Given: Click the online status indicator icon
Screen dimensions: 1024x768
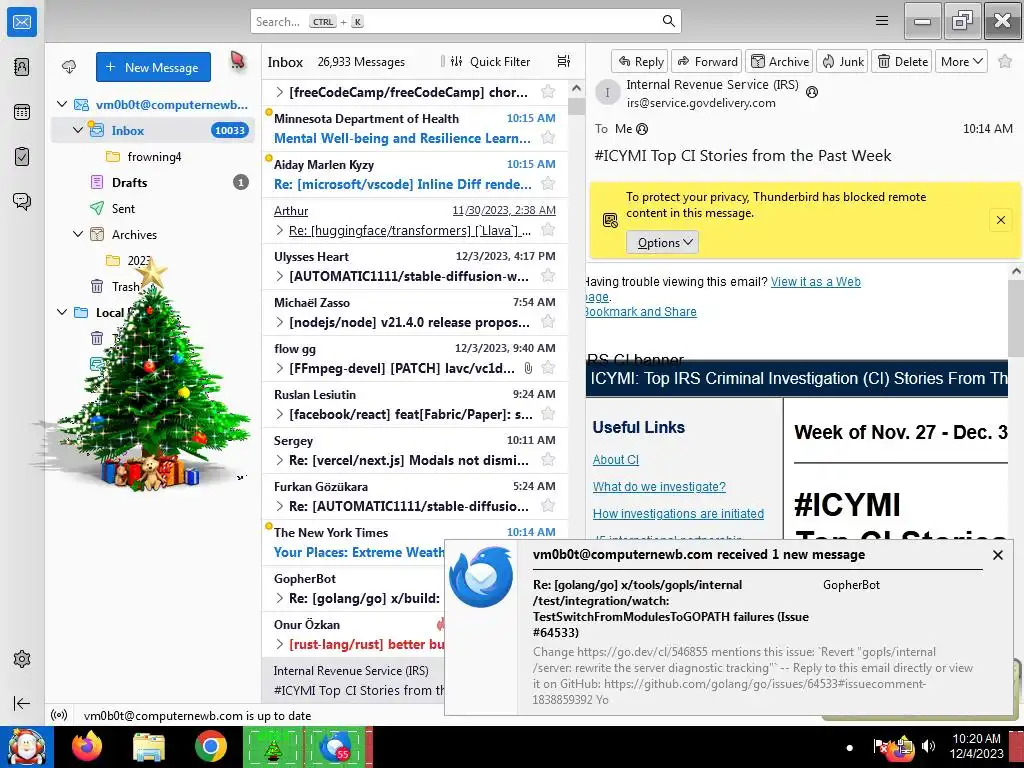Looking at the screenshot, I should (59, 715).
